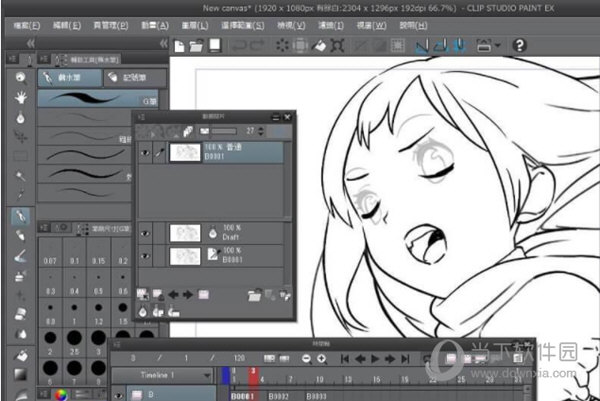Open the animation cels panel menu icon
The width and height of the screenshot is (600, 401).
(141, 117)
